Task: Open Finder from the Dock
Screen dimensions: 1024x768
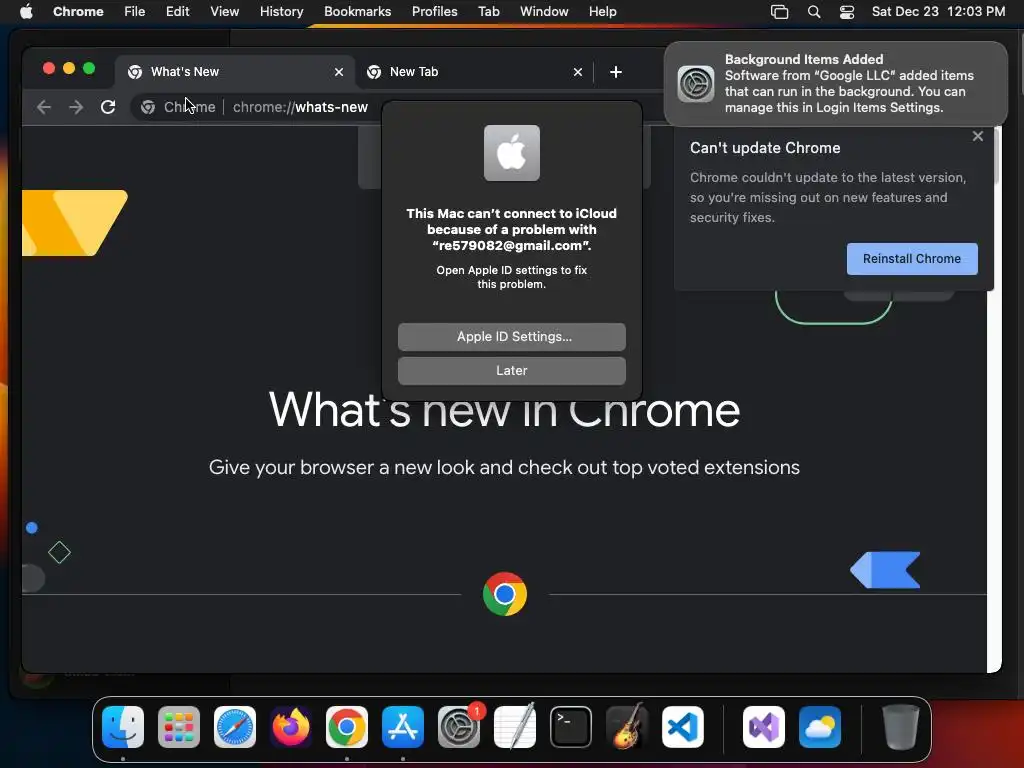Action: click(x=123, y=727)
